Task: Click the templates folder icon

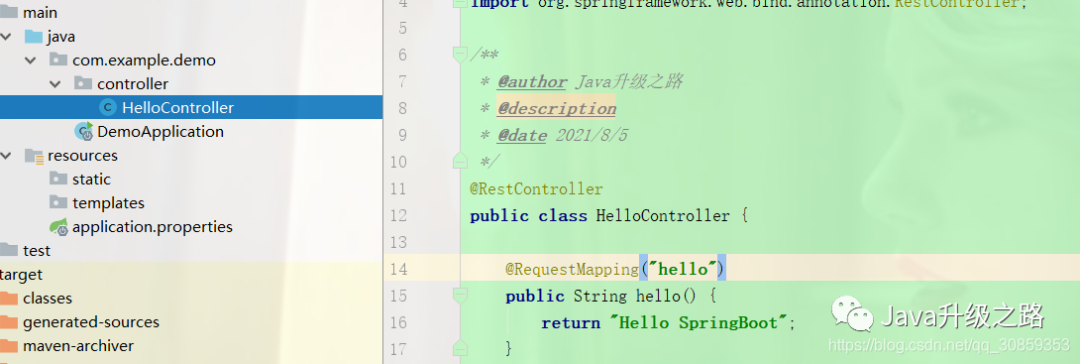Action: (59, 202)
